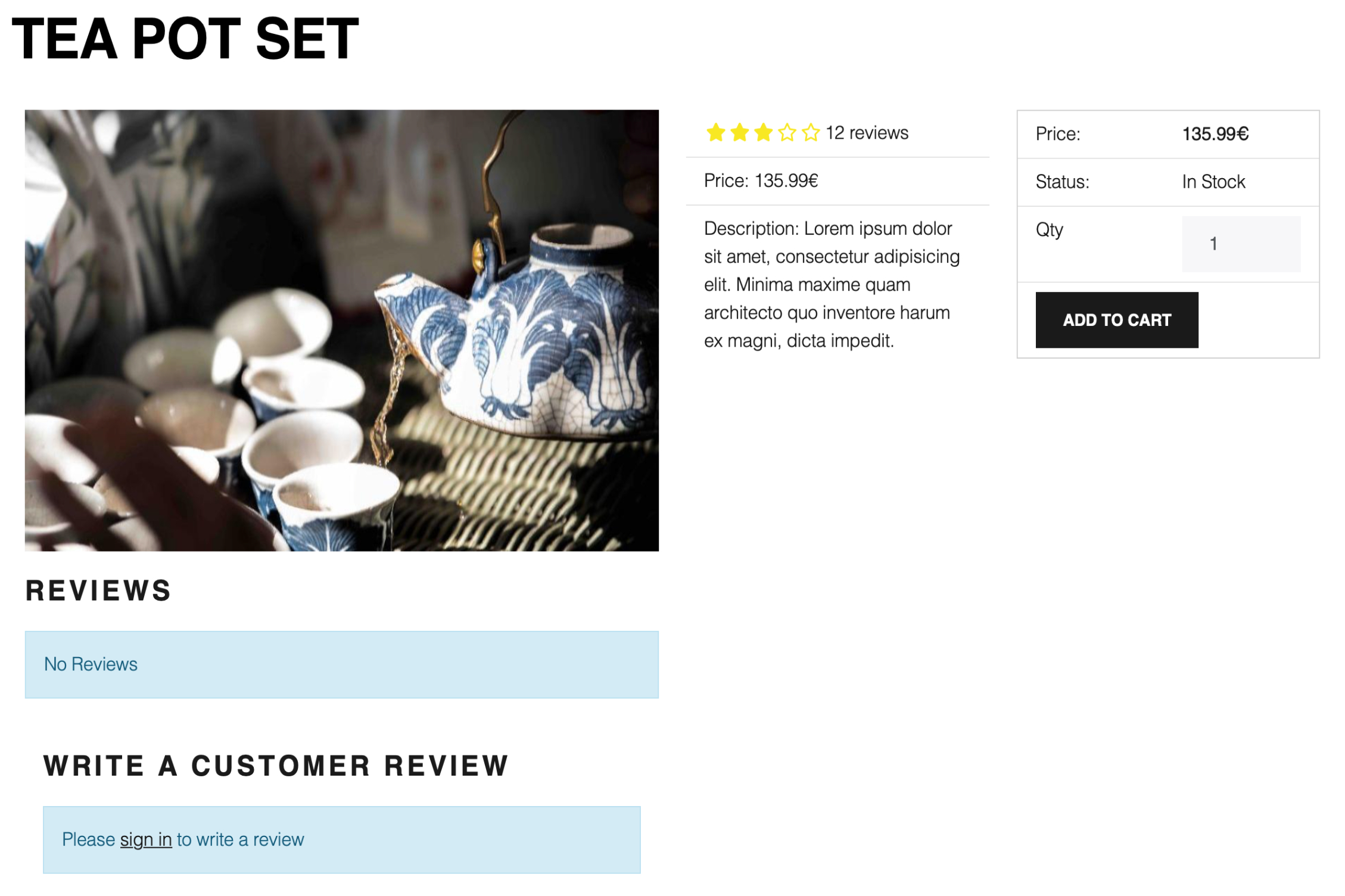Image resolution: width=1345 pixels, height=896 pixels.
Task: Click the Write a Customer Review heading
Action: [x=276, y=766]
